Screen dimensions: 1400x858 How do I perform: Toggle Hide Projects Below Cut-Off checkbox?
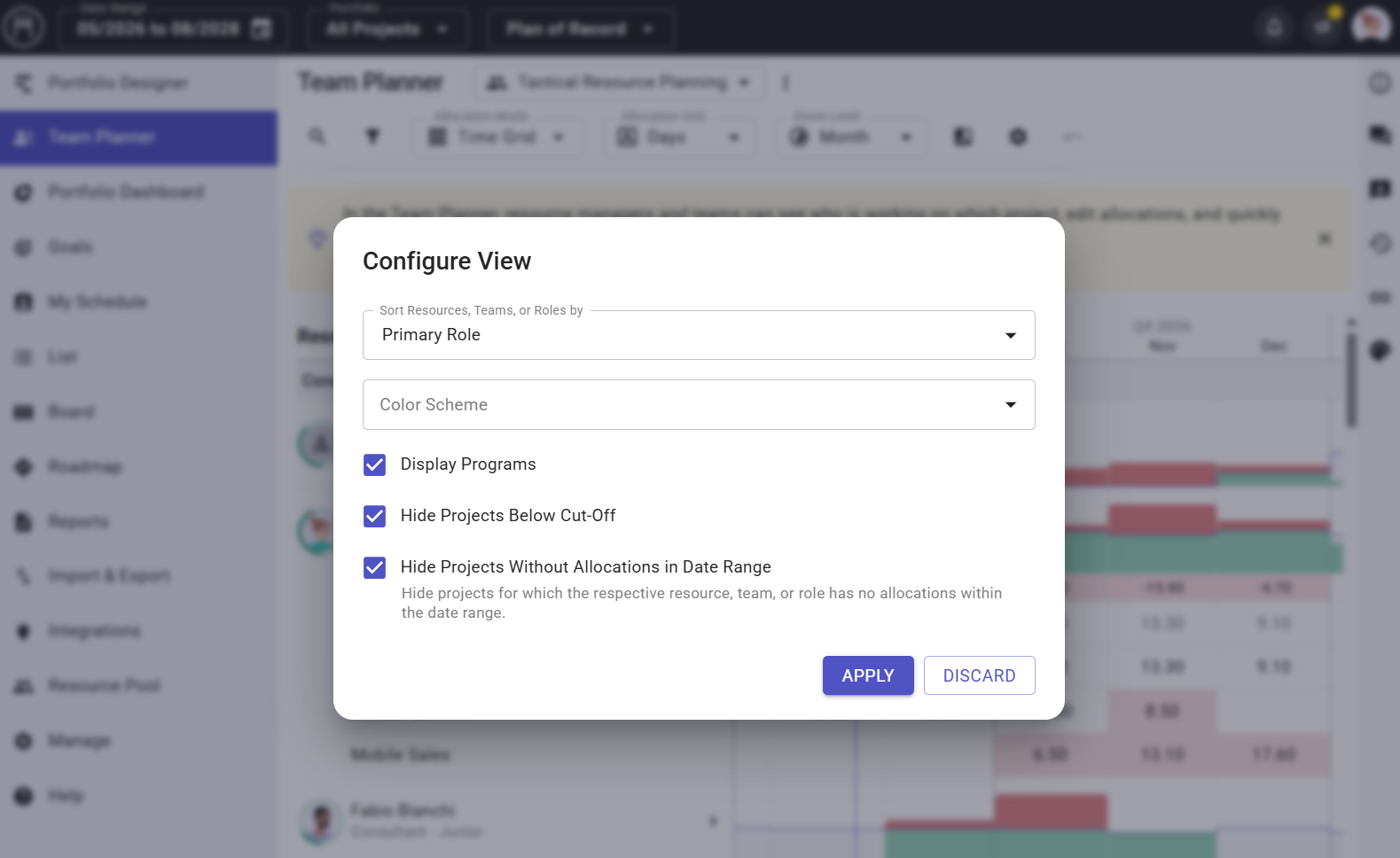375,516
